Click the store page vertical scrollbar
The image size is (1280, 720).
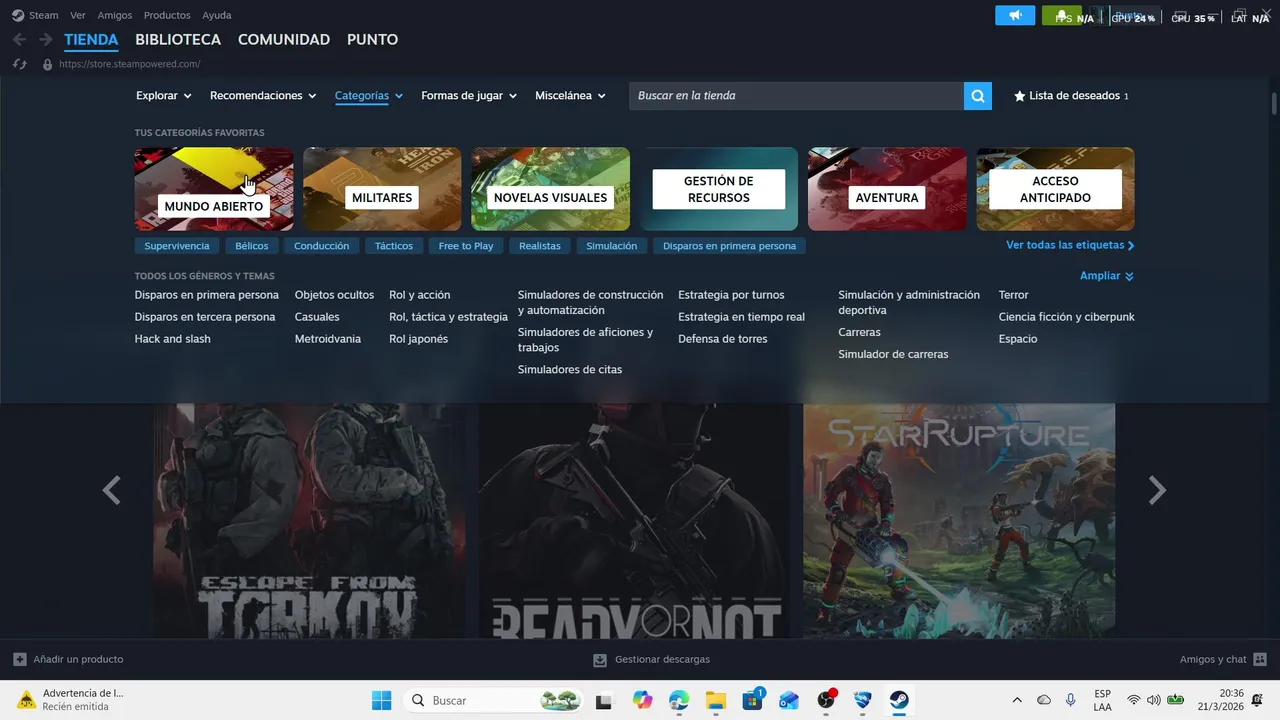[1274, 103]
